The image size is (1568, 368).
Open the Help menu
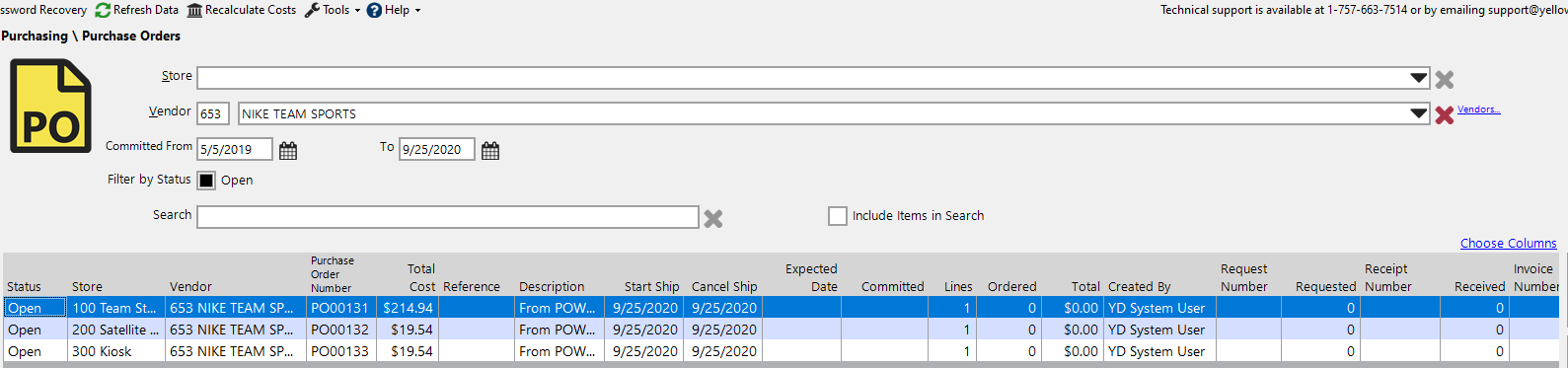click(394, 10)
